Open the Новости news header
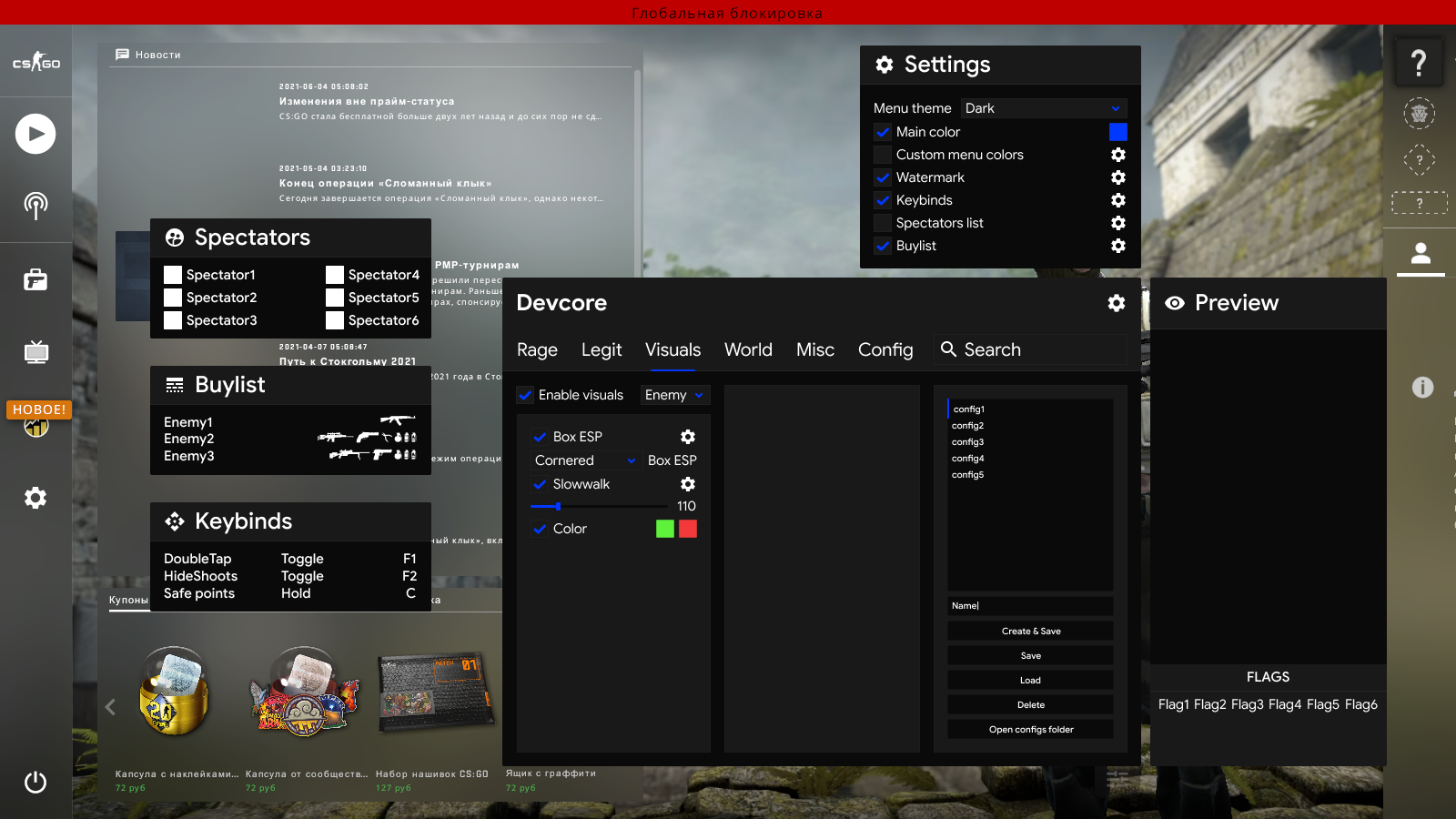Viewport: 1456px width, 819px height. coord(148,55)
